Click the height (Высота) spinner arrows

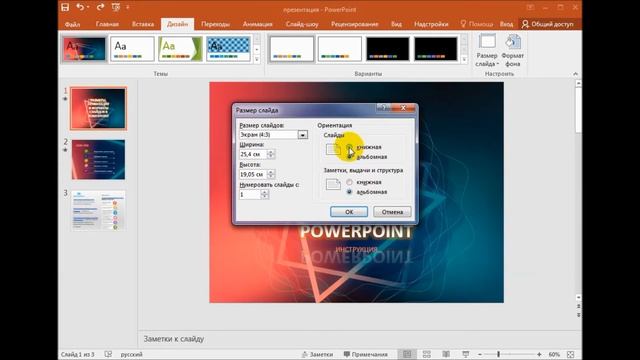(x=271, y=174)
